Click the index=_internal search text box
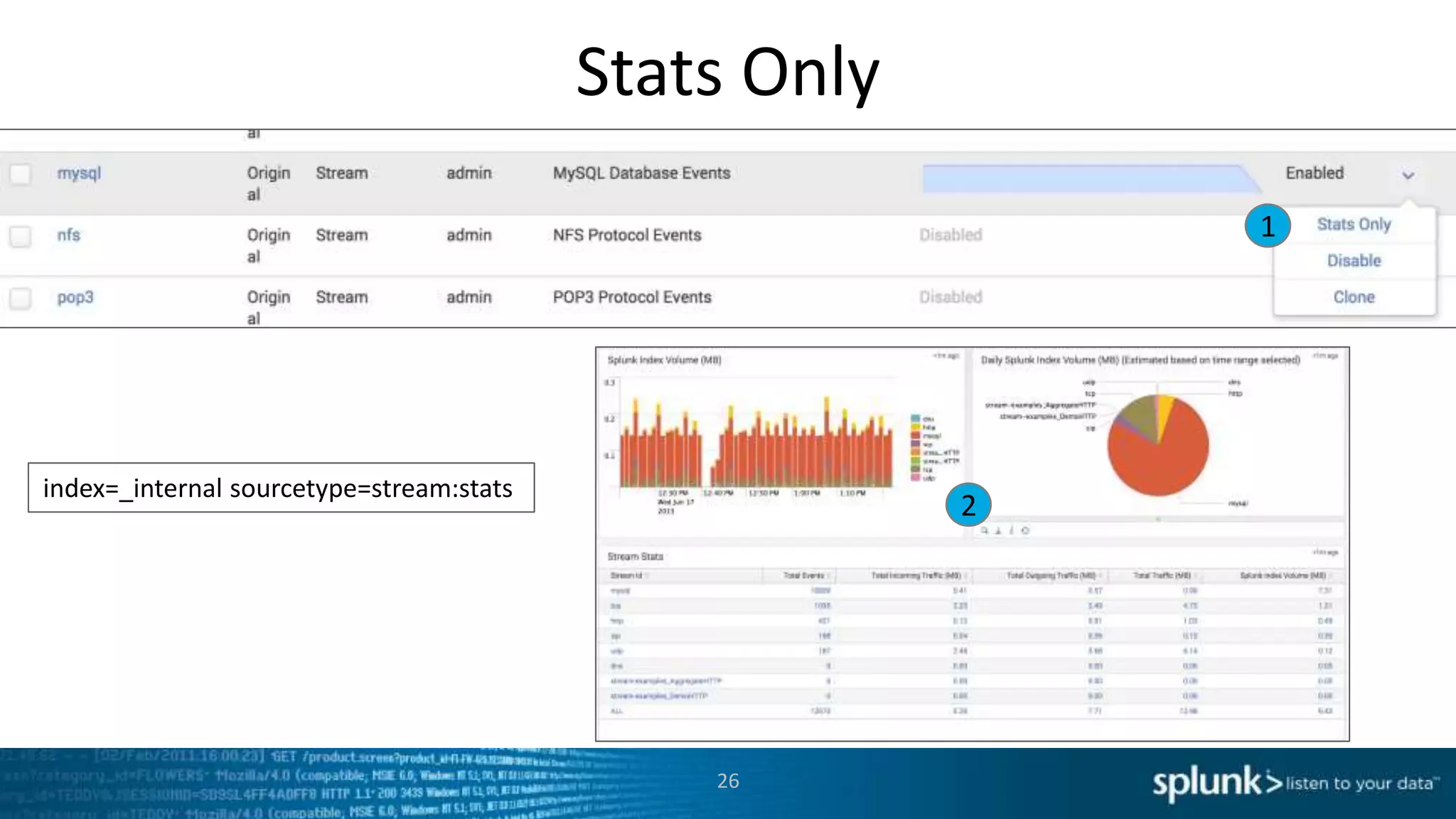 point(281,488)
